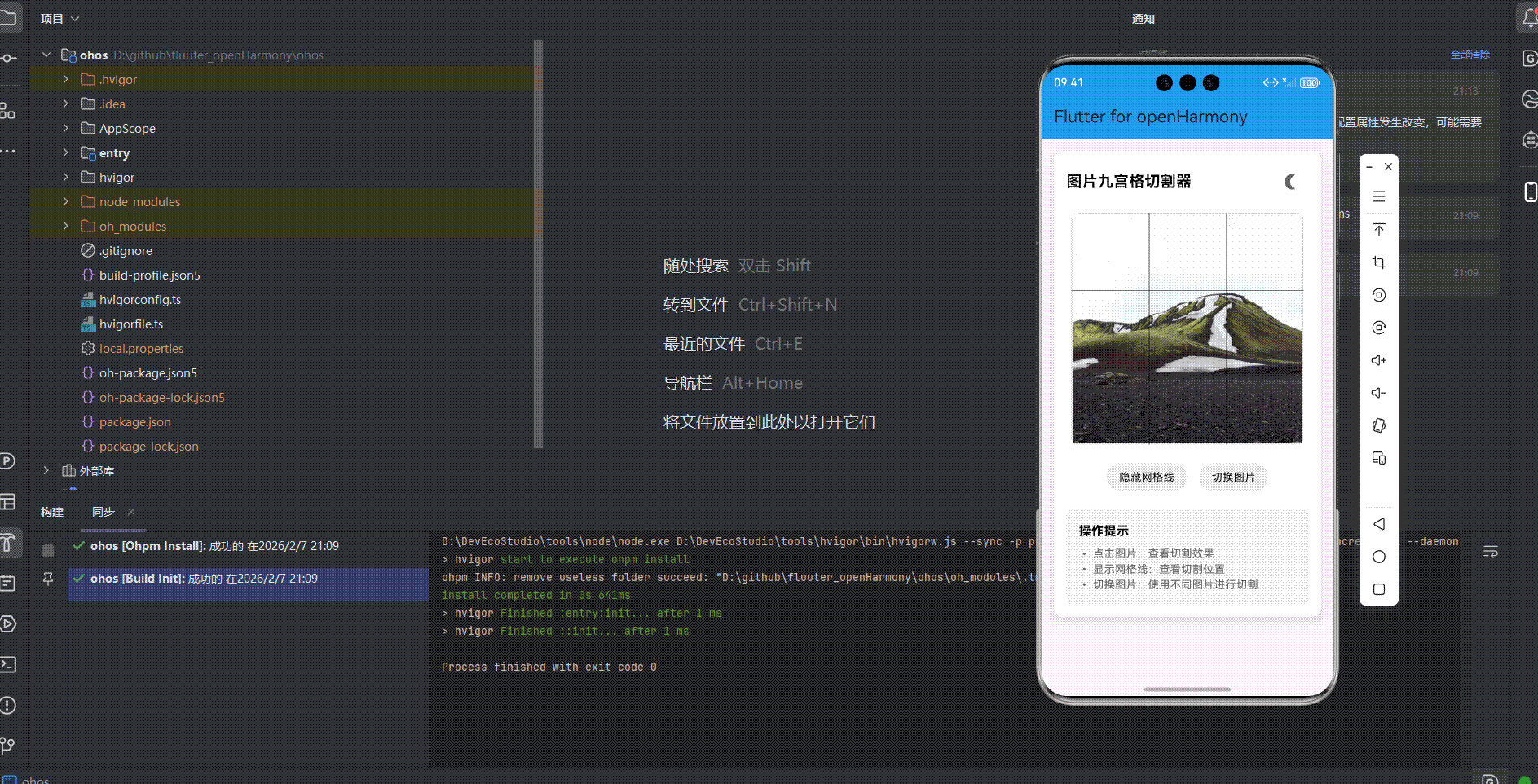Select package-lock.json in project tree
Viewport: 1538px width, 784px height.
pos(148,447)
